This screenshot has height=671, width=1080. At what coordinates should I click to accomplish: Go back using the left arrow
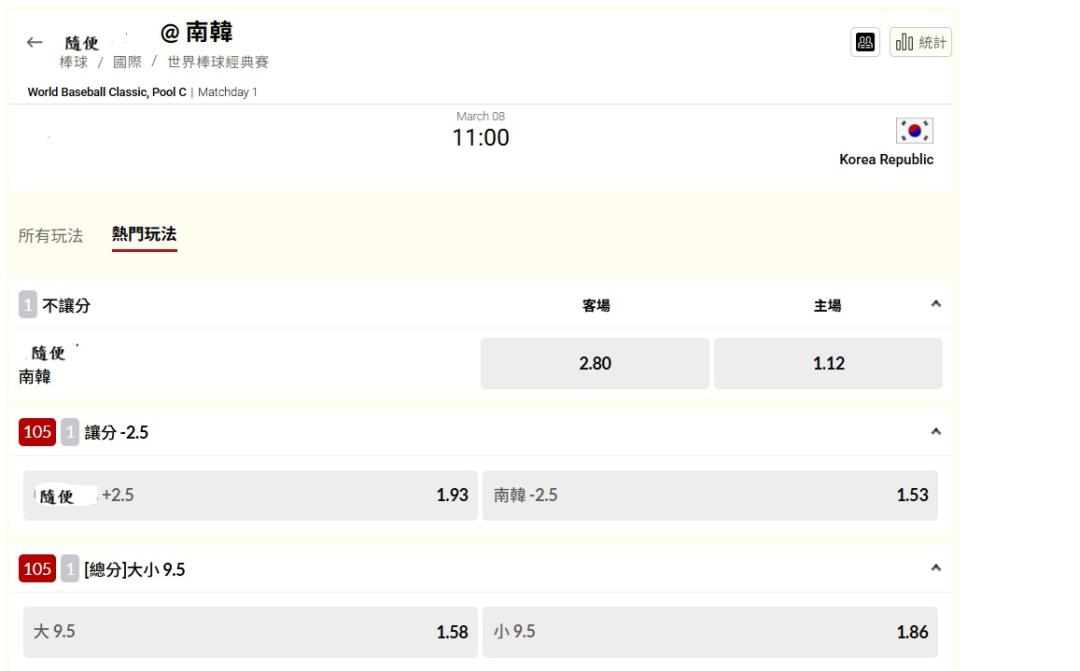(35, 42)
